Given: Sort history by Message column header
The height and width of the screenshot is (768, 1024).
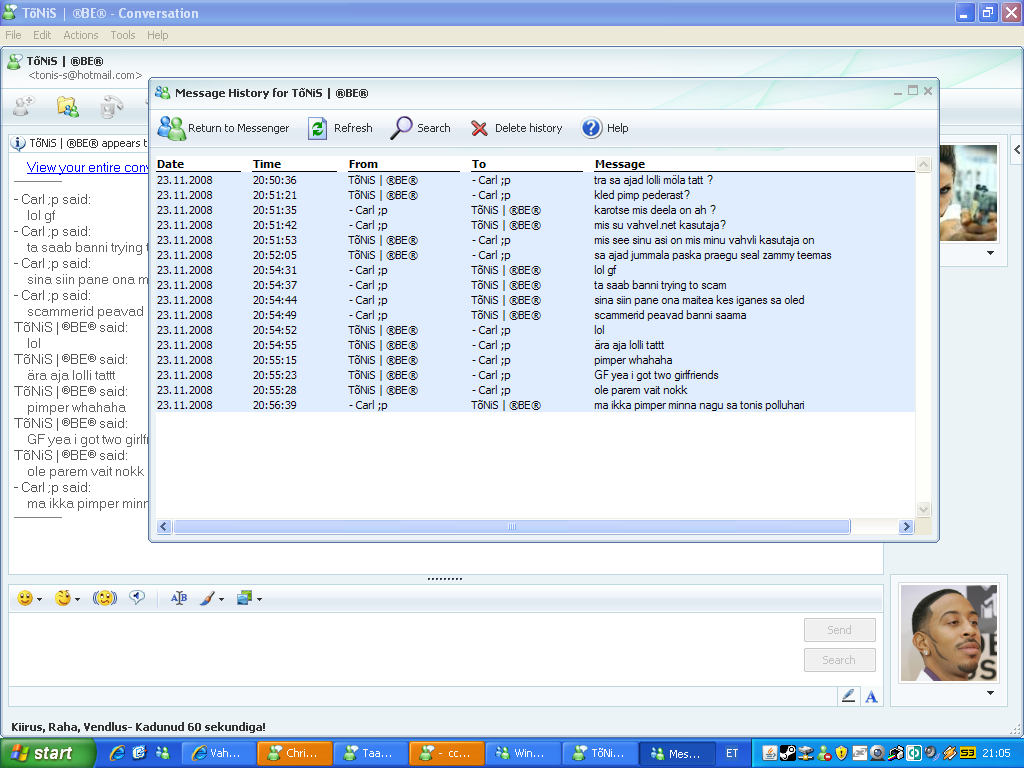Looking at the screenshot, I should coord(620,164).
